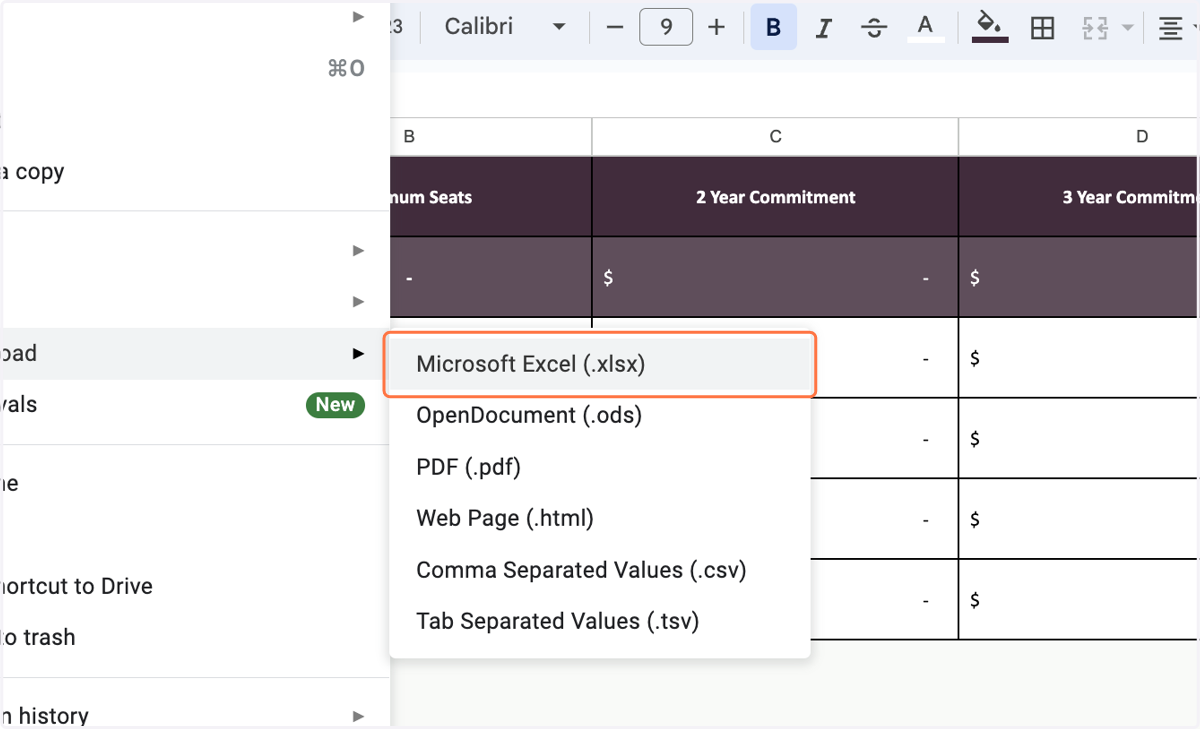This screenshot has height=729, width=1200.
Task: Open horizontal align options
Action: pos(1170,28)
